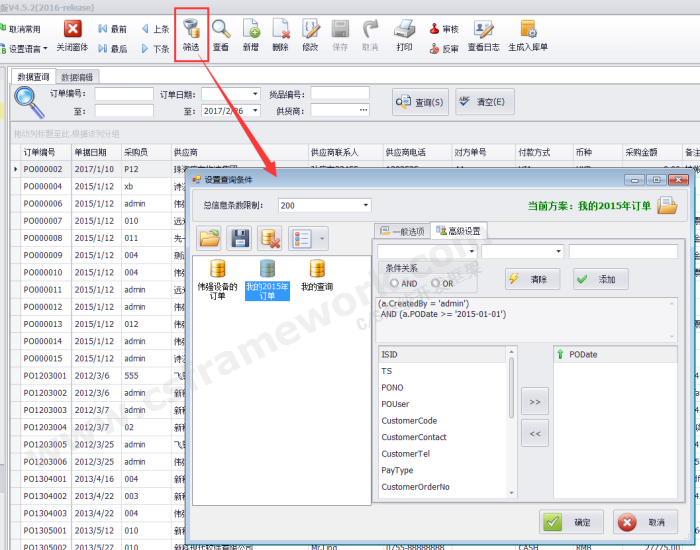Open the 订单日期 date dropdown
This screenshot has width=700, height=550.
click(x=255, y=94)
